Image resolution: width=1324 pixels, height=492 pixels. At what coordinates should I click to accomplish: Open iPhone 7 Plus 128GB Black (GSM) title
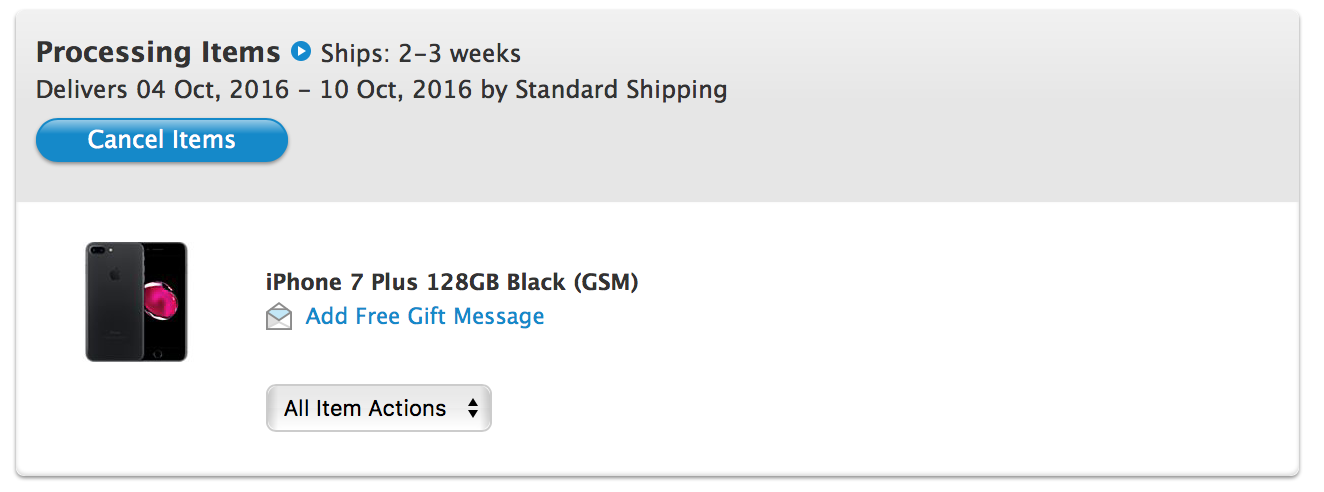[452, 282]
